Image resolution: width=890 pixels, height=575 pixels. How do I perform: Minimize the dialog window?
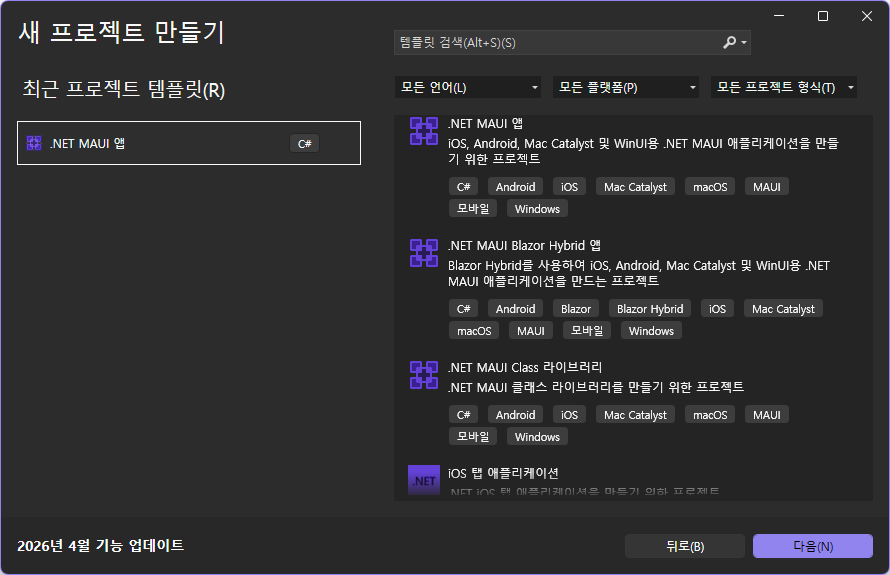pyautogui.click(x=779, y=16)
